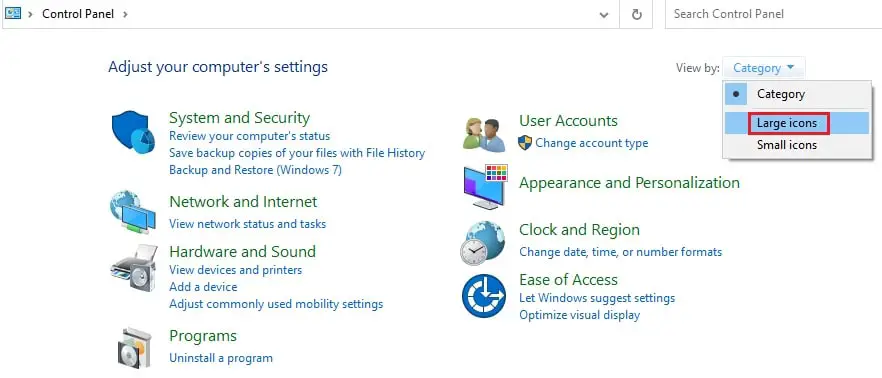Open the User Accounts people icon

484,135
